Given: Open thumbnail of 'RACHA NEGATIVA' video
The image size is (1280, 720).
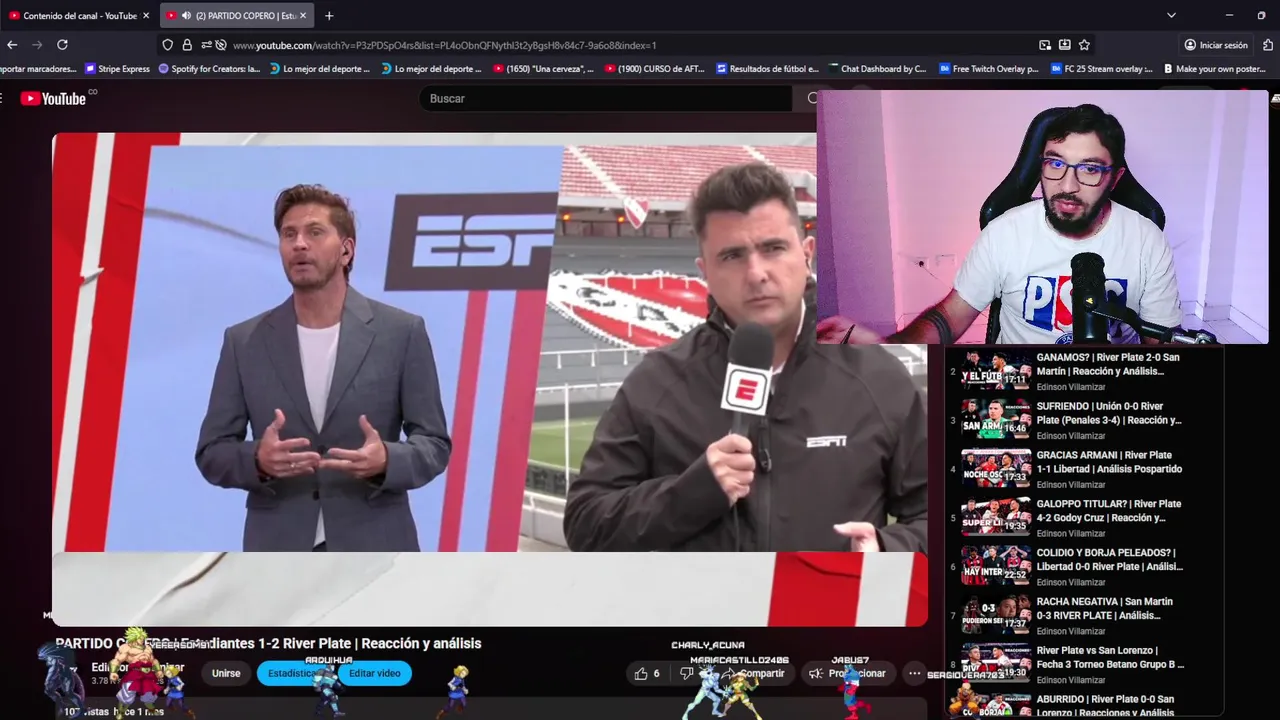Looking at the screenshot, I should pos(996,614).
